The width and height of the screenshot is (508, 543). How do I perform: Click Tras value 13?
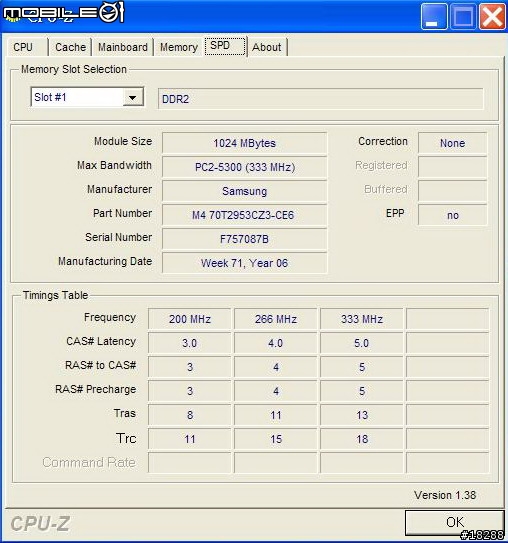pos(362,415)
